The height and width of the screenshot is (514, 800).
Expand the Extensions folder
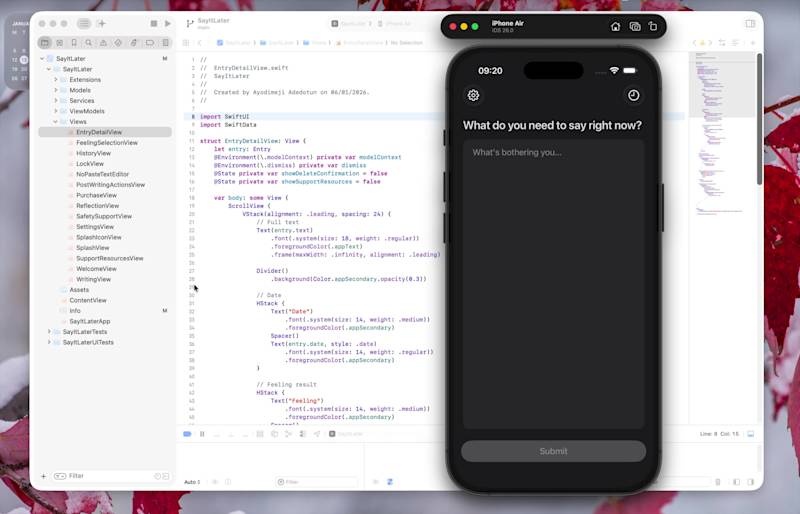(56, 80)
